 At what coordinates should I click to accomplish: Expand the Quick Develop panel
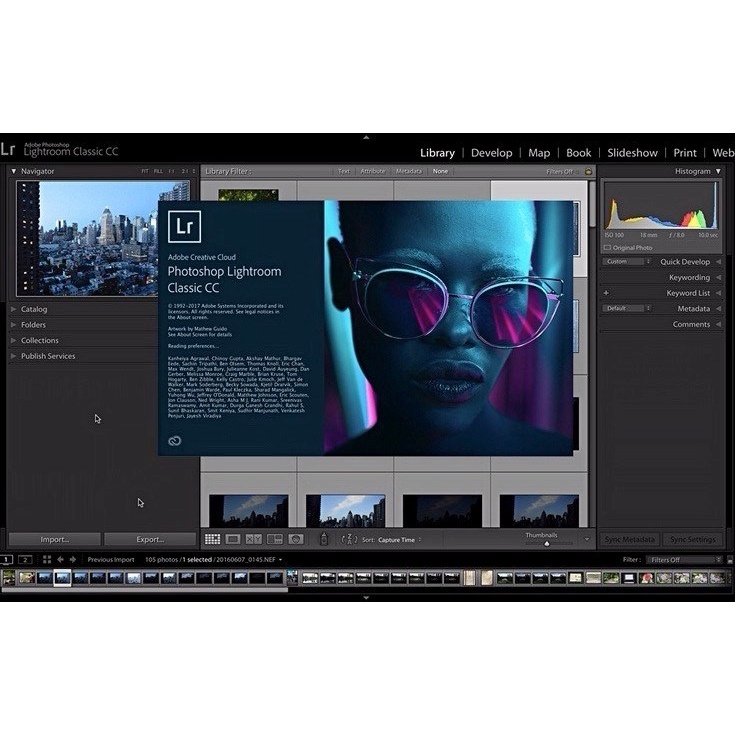tap(719, 262)
